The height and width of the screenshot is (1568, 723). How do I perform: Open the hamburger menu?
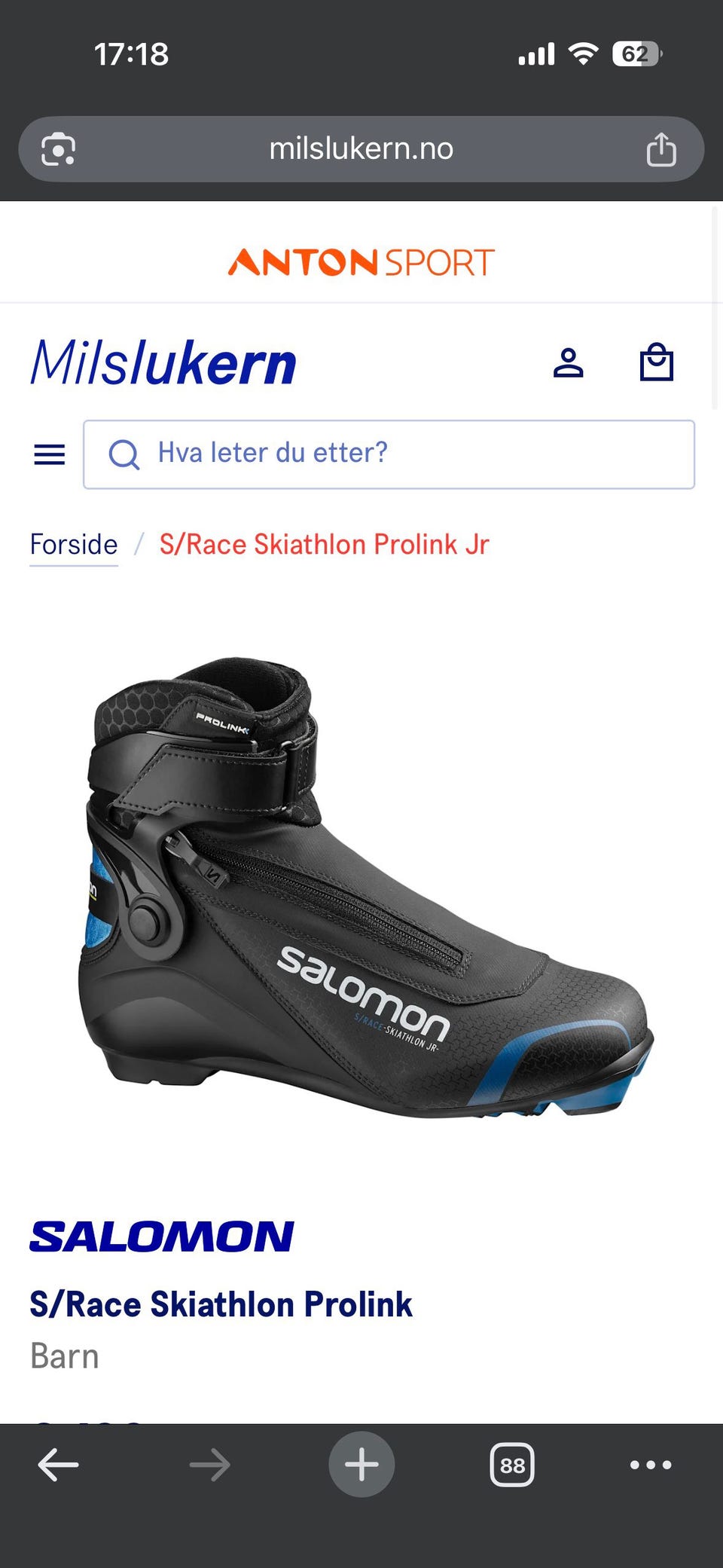50,454
